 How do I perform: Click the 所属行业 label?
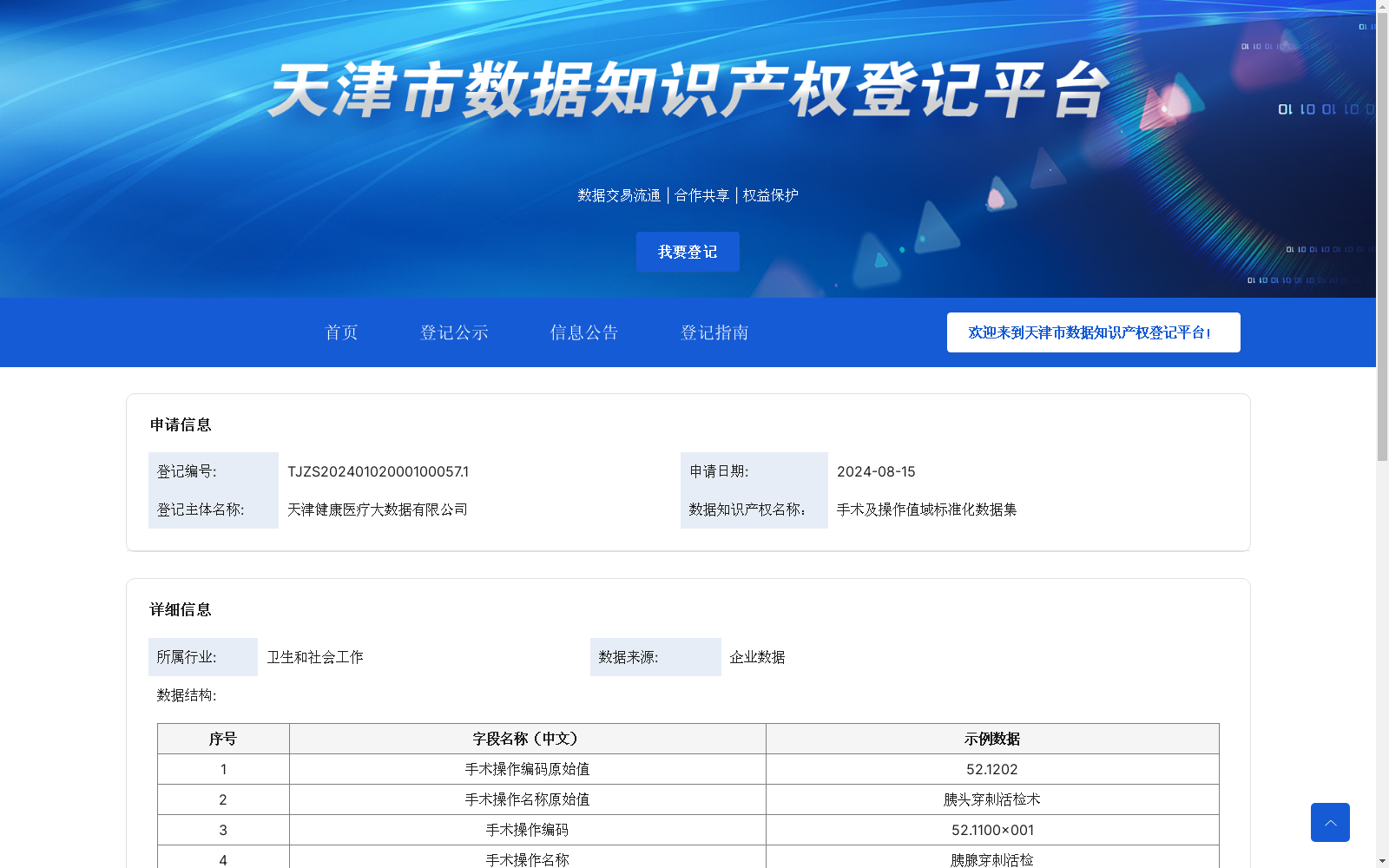click(x=187, y=657)
